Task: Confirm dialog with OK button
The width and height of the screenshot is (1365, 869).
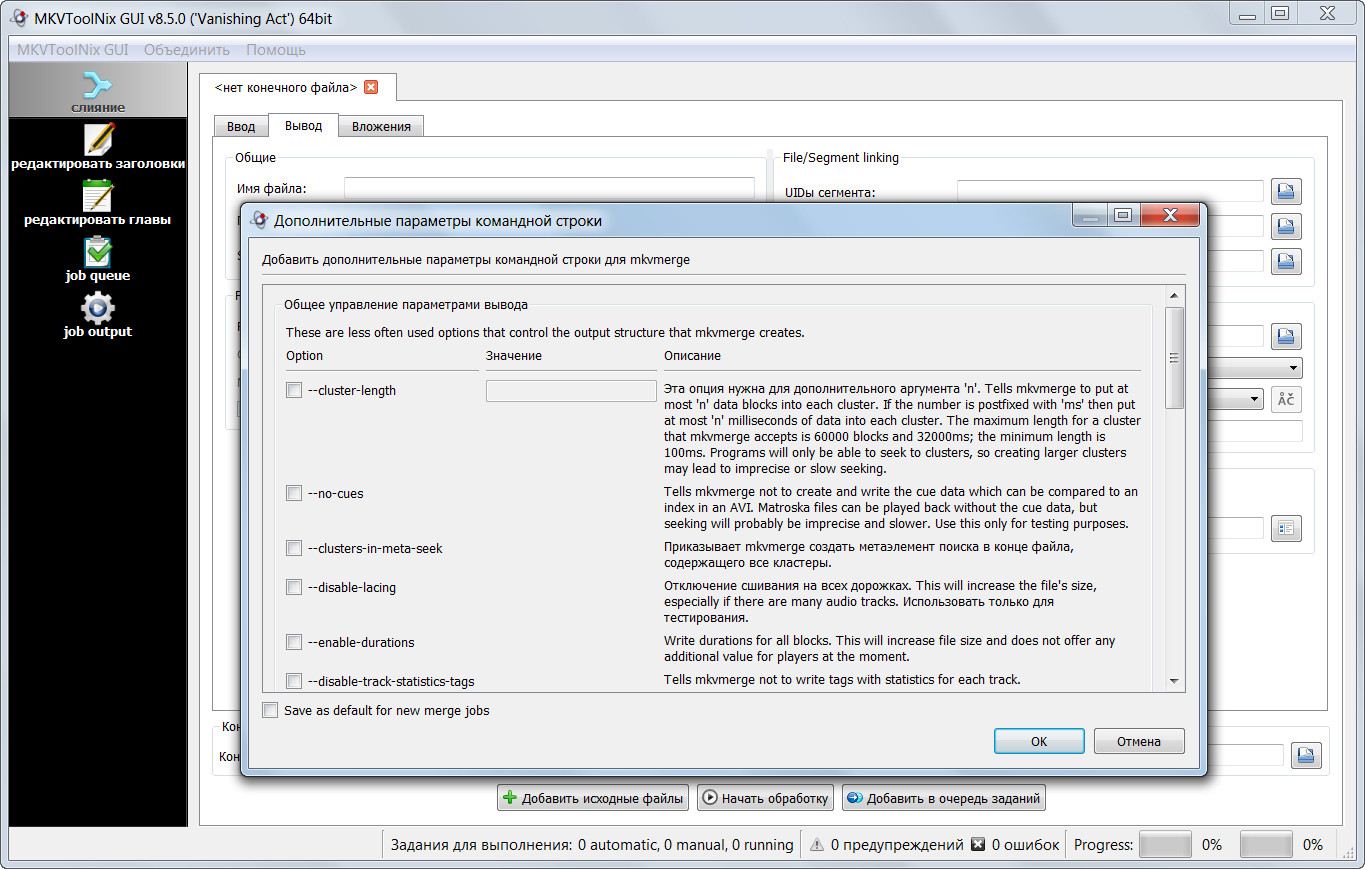Action: click(x=1039, y=741)
